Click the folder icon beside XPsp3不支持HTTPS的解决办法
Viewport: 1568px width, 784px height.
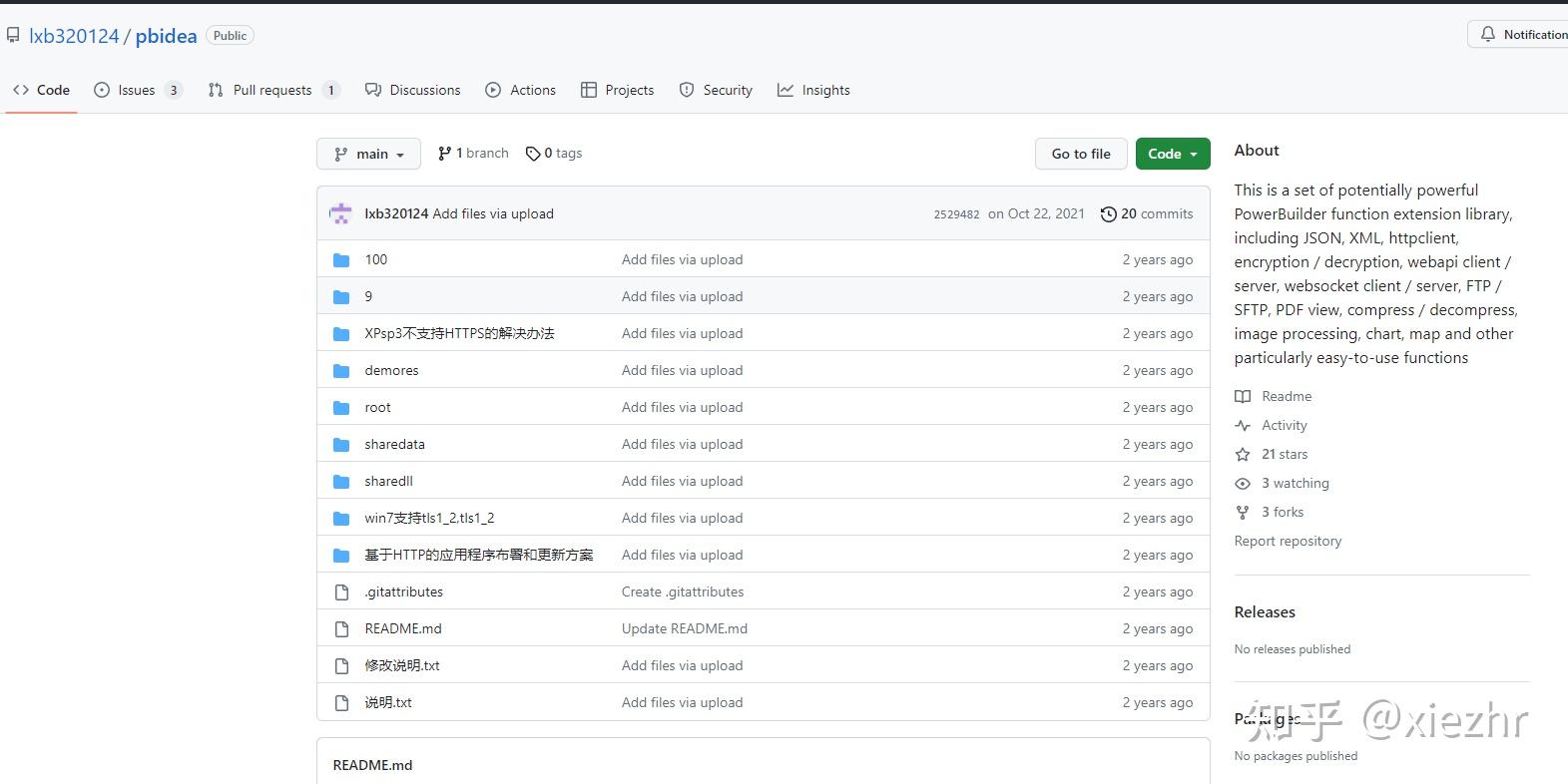click(341, 333)
